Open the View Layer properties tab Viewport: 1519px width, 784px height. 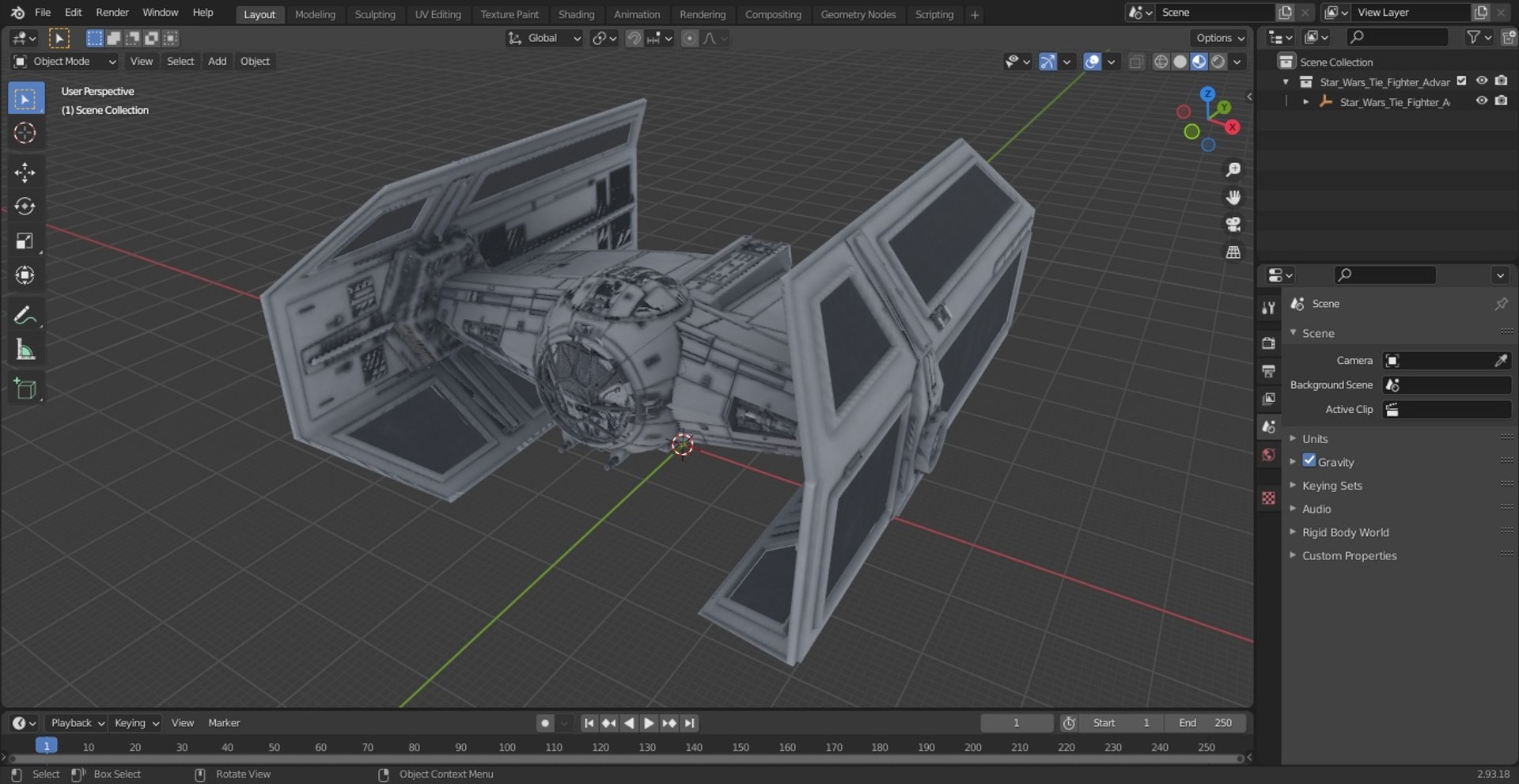[x=1268, y=399]
